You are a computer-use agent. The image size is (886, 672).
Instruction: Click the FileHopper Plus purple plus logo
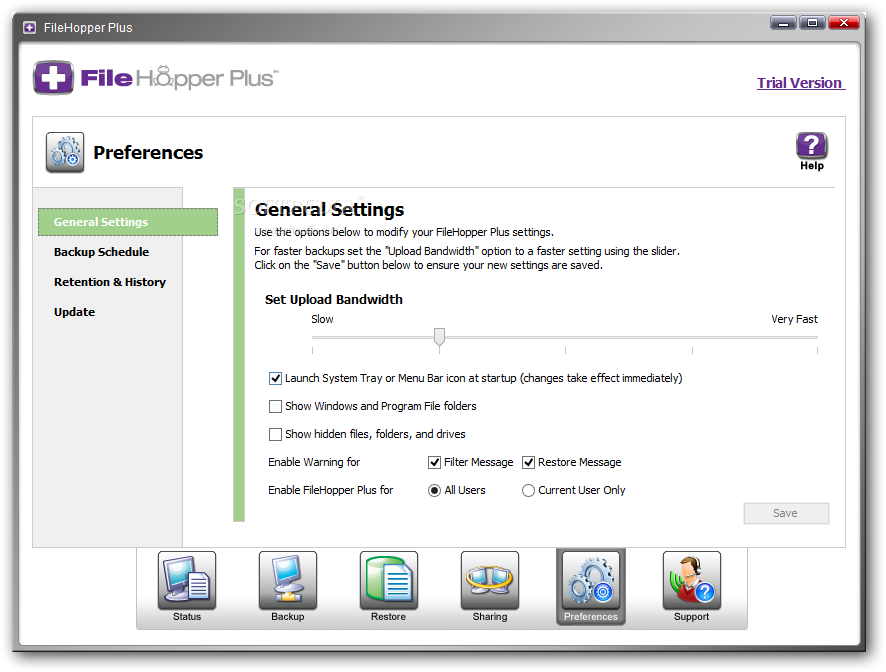(53, 78)
